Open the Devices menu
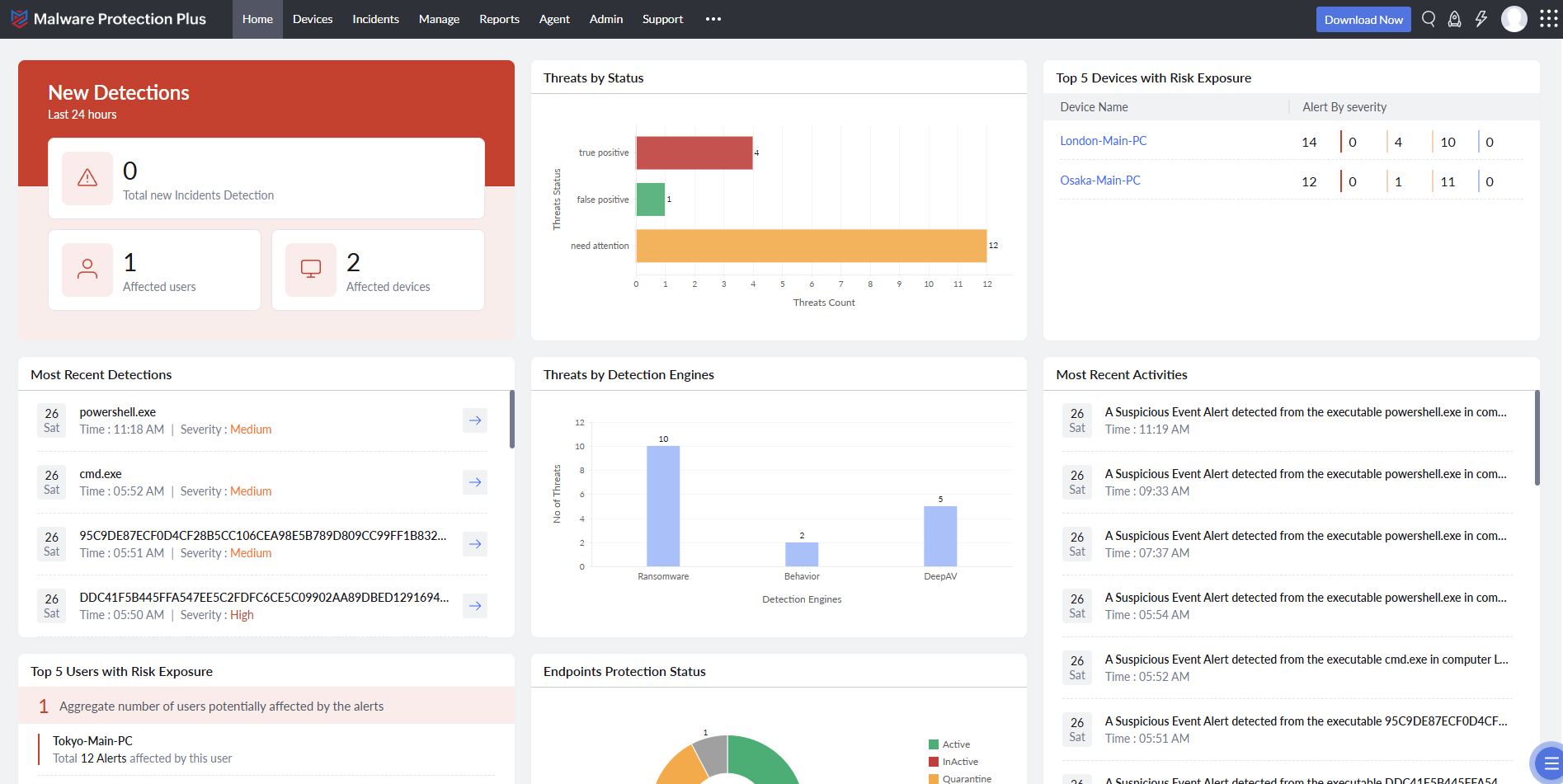Viewport: 1563px width, 784px height. [x=313, y=19]
